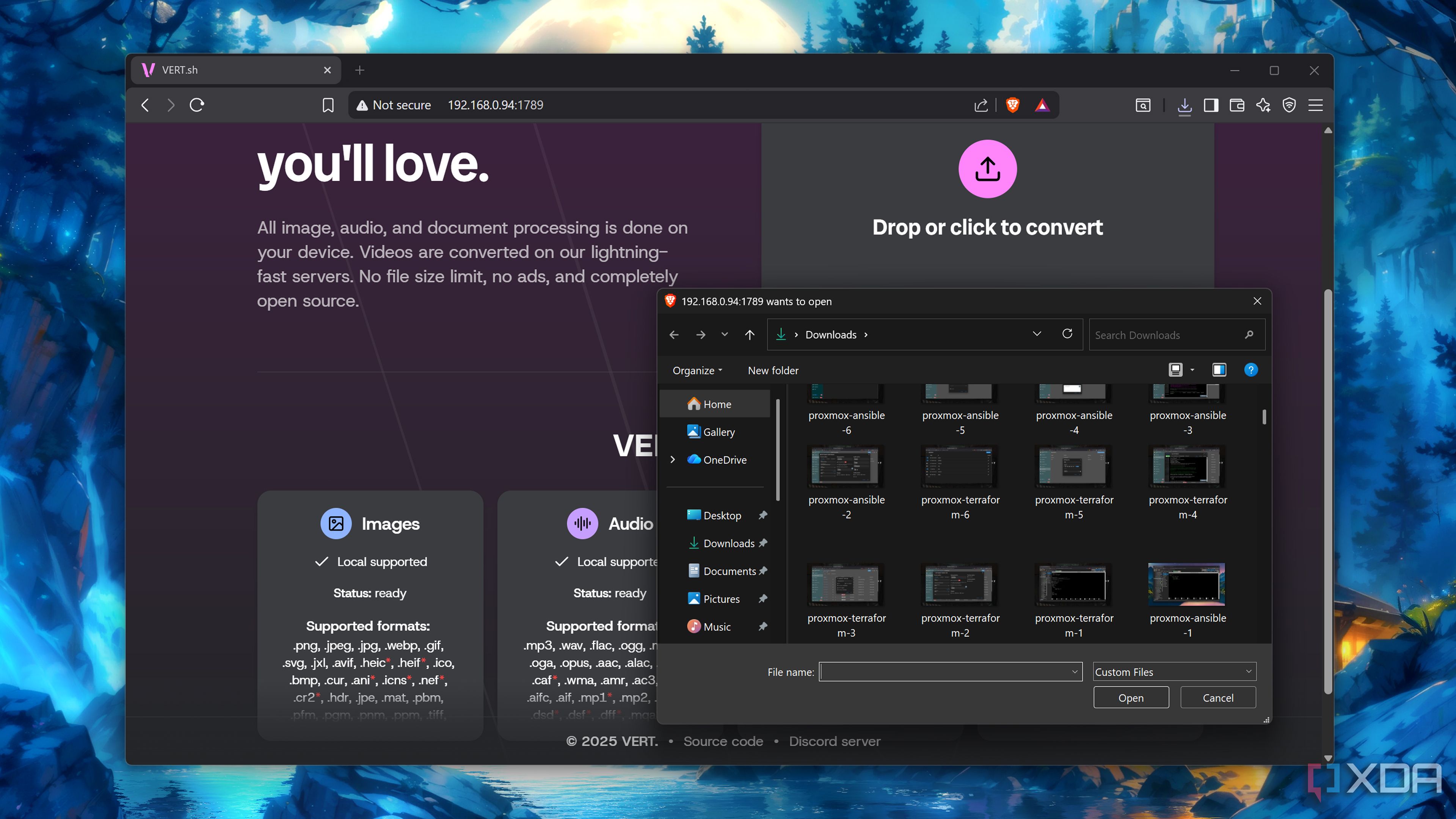Toggle the file dialog preview pane
This screenshot has height=819, width=1456.
point(1219,370)
